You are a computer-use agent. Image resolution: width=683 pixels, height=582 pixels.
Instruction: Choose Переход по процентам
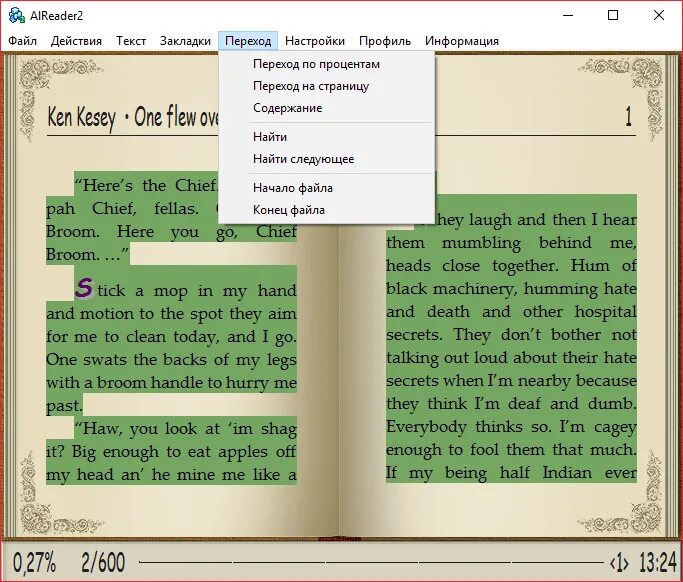[327, 64]
